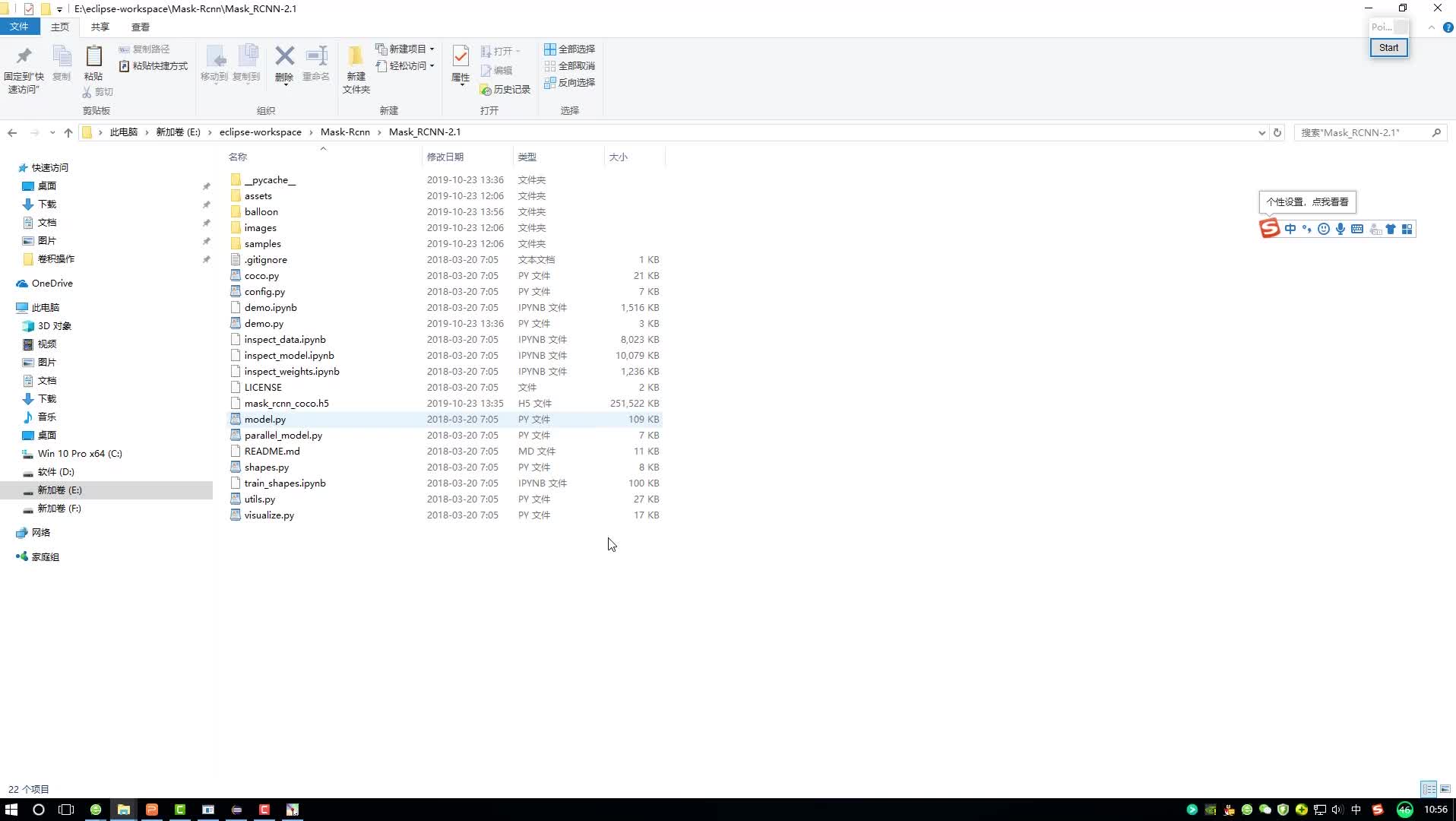Switch to details view button
Screen dimensions: 1456x821
pyautogui.click(x=1429, y=789)
